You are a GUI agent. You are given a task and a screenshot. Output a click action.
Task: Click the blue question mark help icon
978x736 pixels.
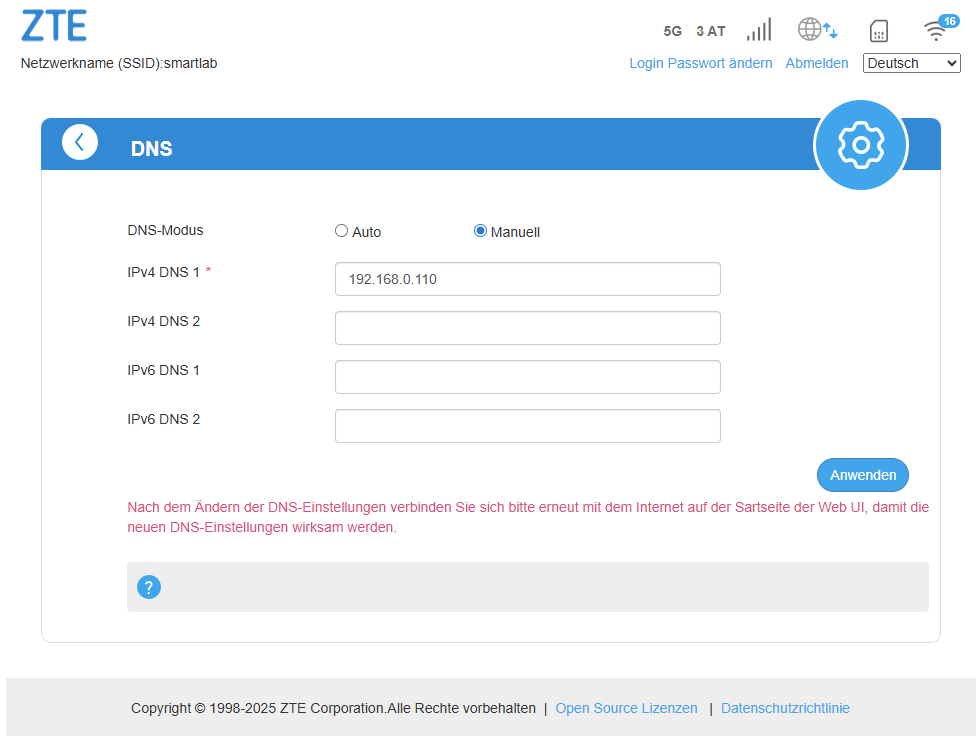[x=149, y=587]
